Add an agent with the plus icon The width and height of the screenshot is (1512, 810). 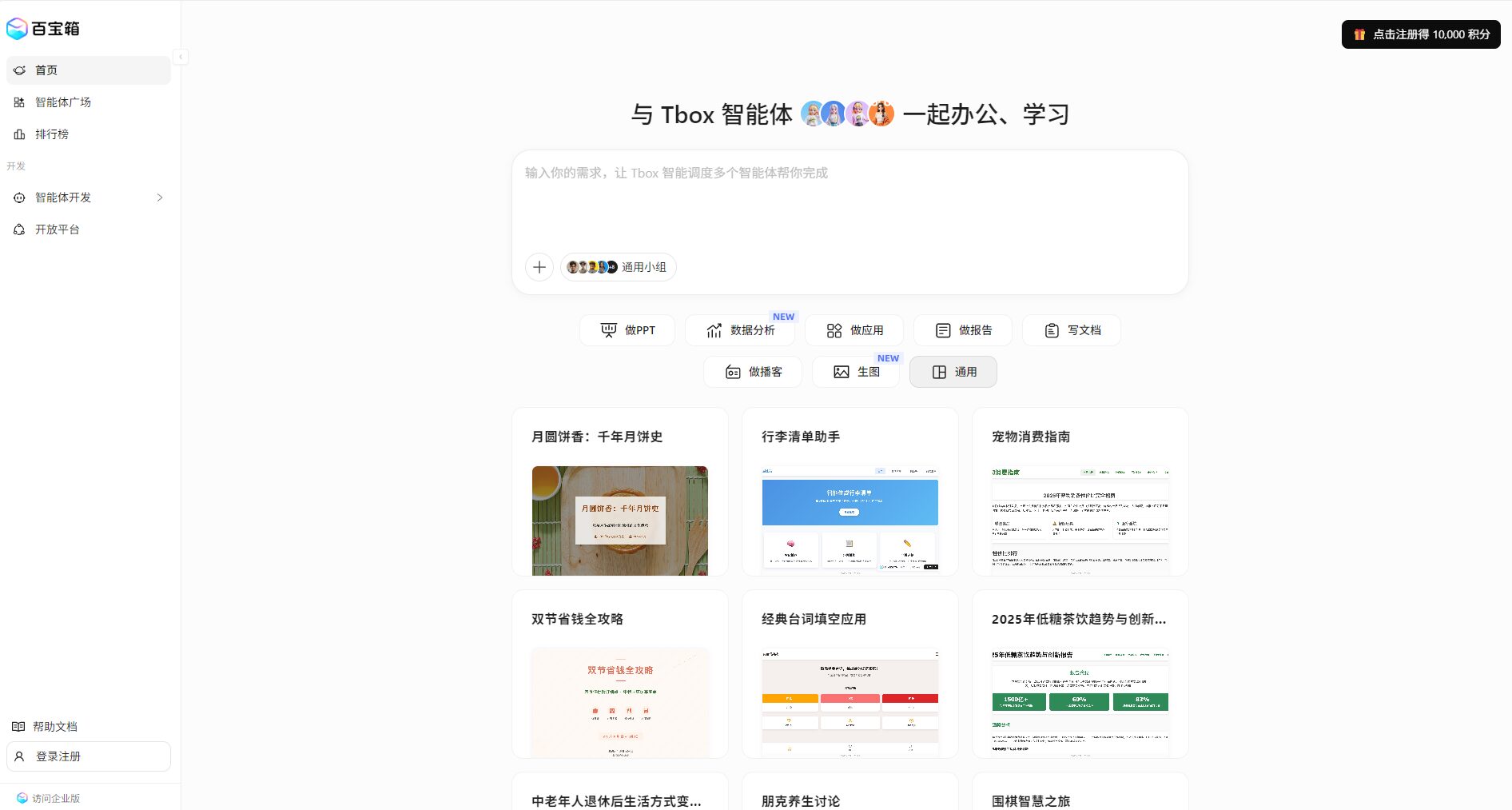point(539,267)
